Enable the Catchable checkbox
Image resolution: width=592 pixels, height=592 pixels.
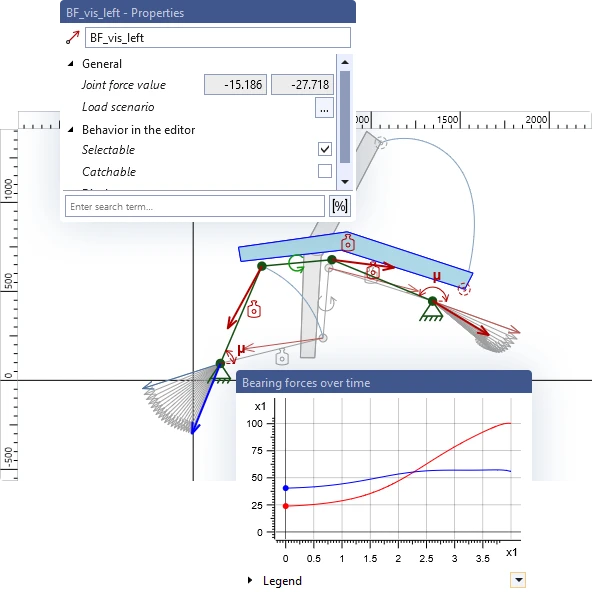click(x=325, y=171)
